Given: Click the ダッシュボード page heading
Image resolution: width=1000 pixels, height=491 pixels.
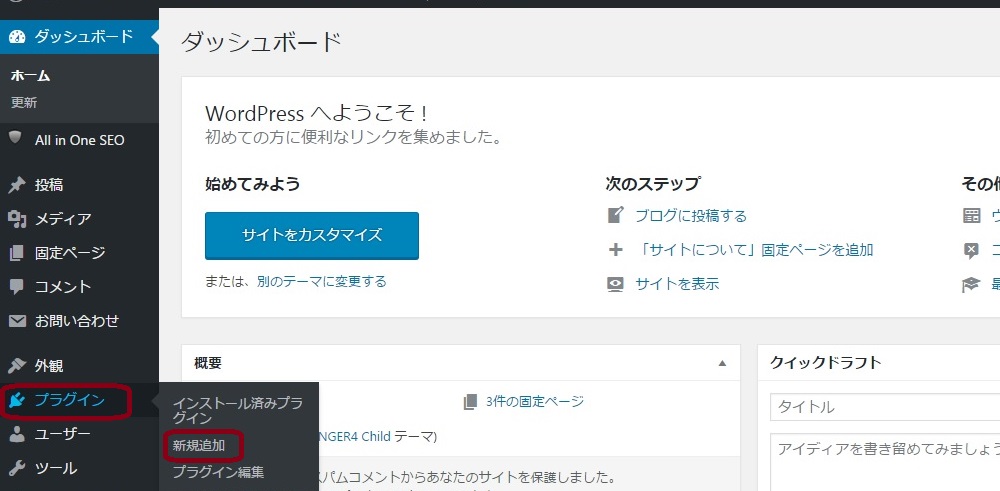Looking at the screenshot, I should pyautogui.click(x=261, y=43).
